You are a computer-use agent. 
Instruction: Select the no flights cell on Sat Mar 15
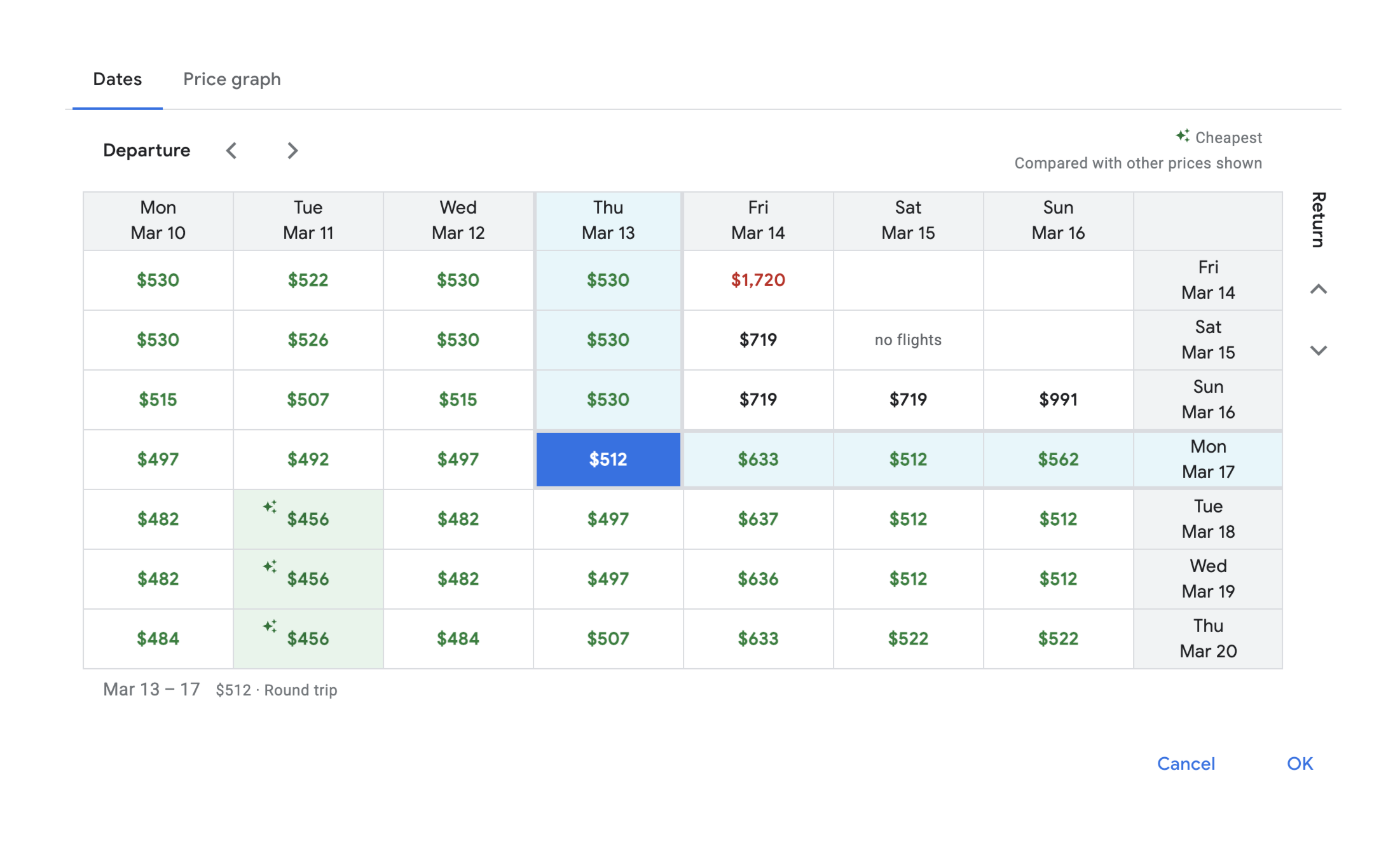click(x=909, y=340)
